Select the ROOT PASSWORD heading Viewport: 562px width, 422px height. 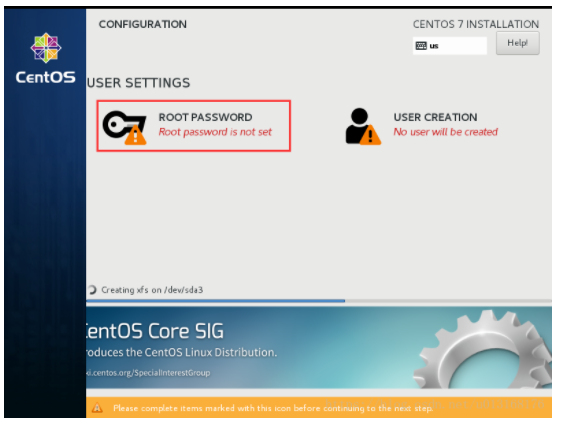pos(205,117)
